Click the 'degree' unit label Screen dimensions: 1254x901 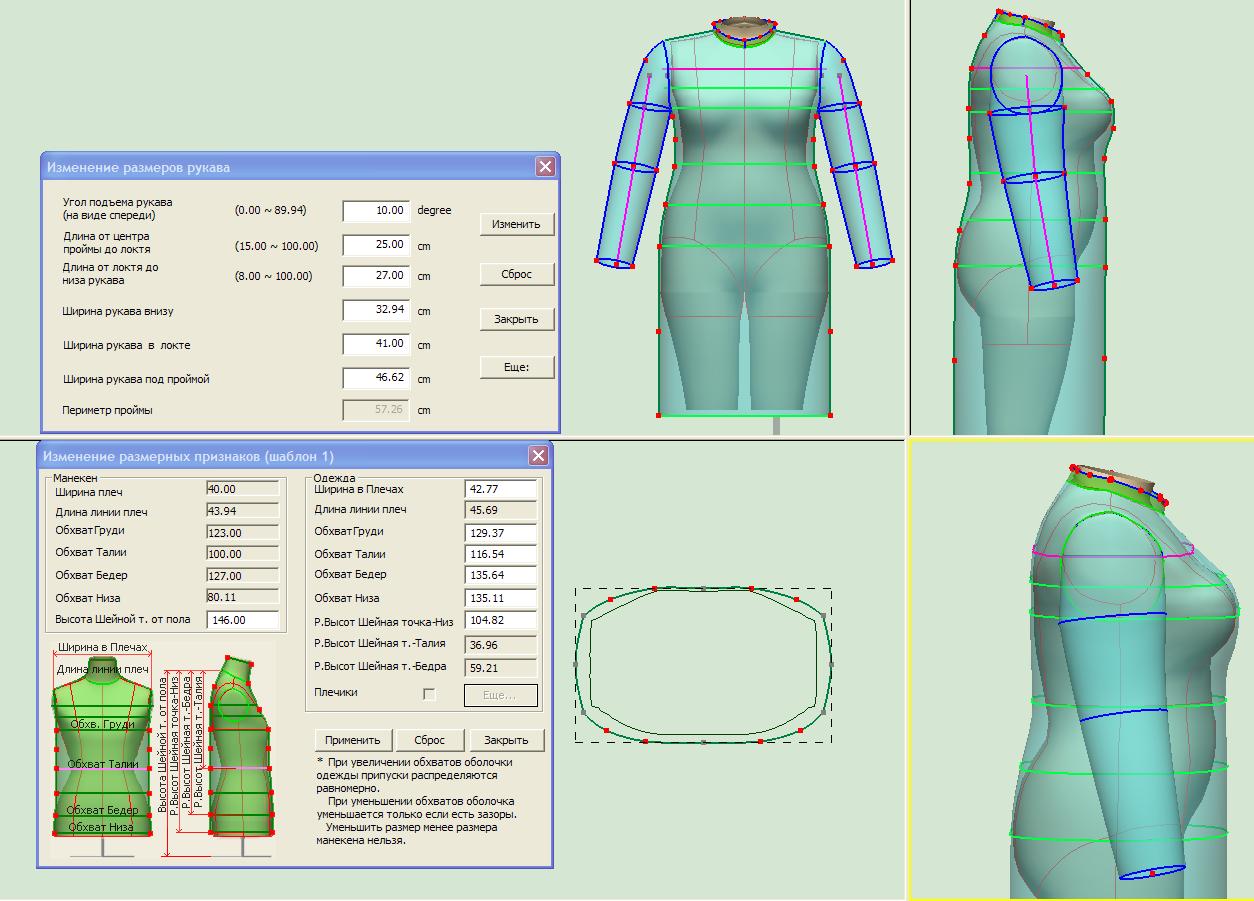coord(434,211)
